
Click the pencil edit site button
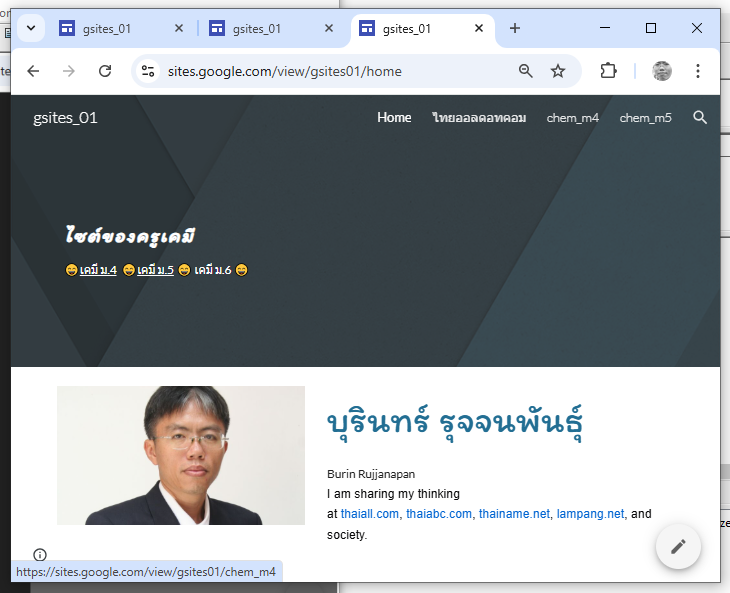678,546
